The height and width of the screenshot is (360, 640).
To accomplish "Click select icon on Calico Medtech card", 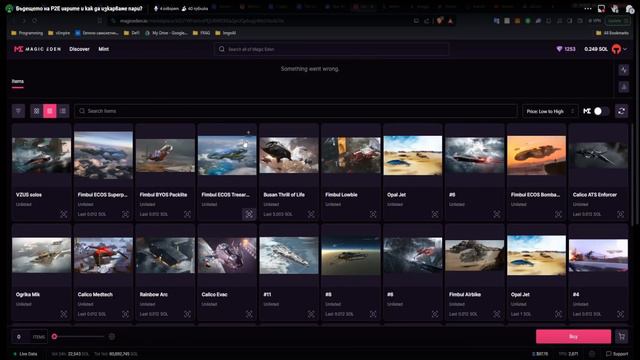I will (125, 314).
